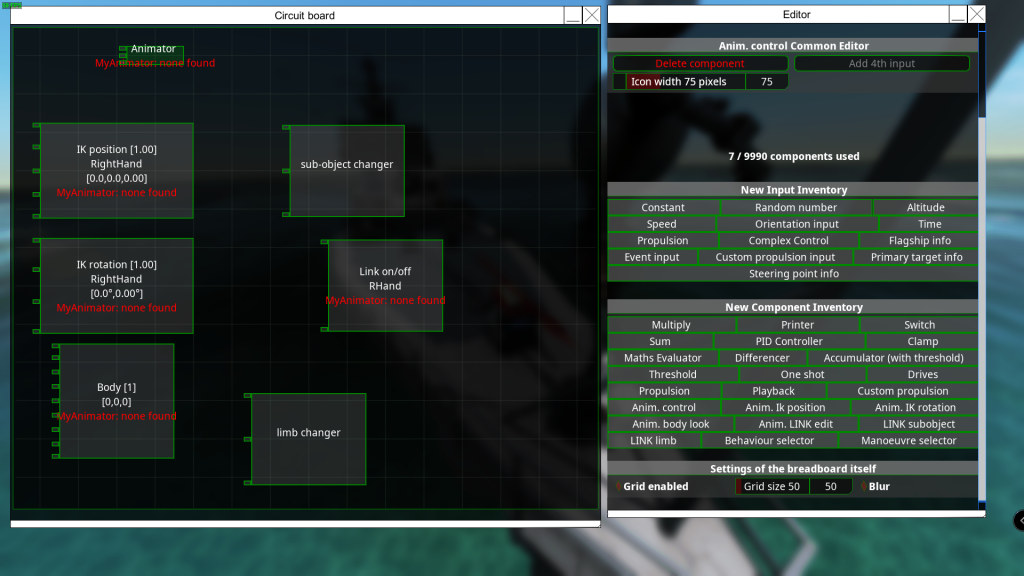
Task: Add the Anim. body look component
Action: click(x=670, y=424)
